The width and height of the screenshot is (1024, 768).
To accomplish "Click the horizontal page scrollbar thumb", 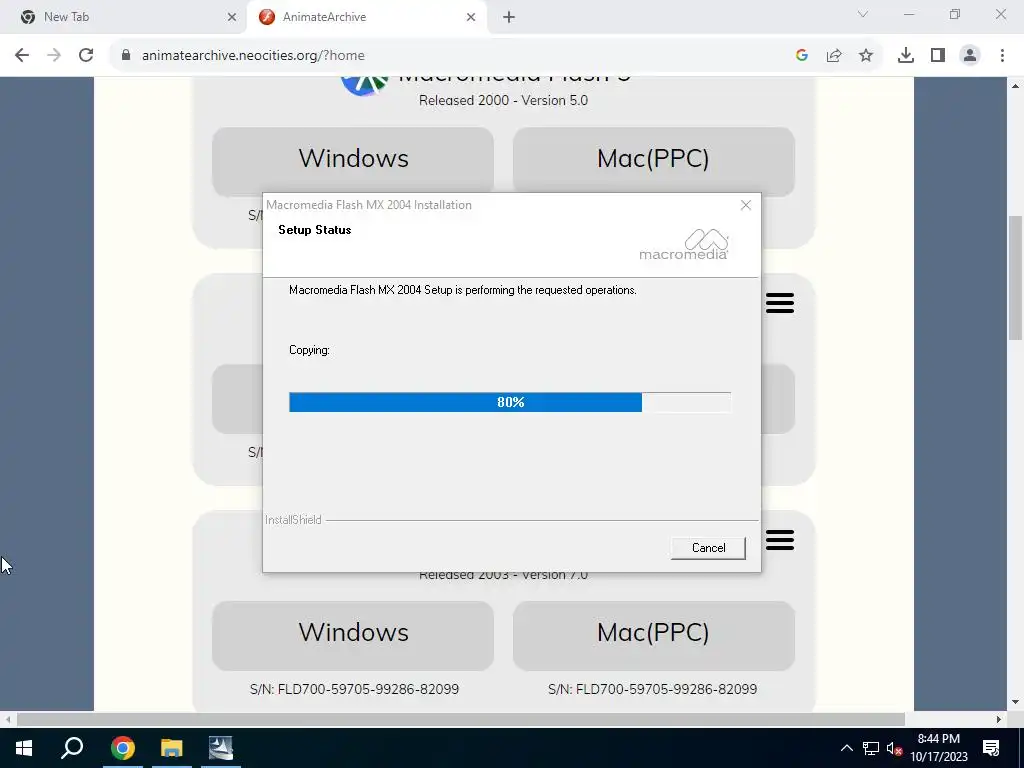I will coord(461,720).
